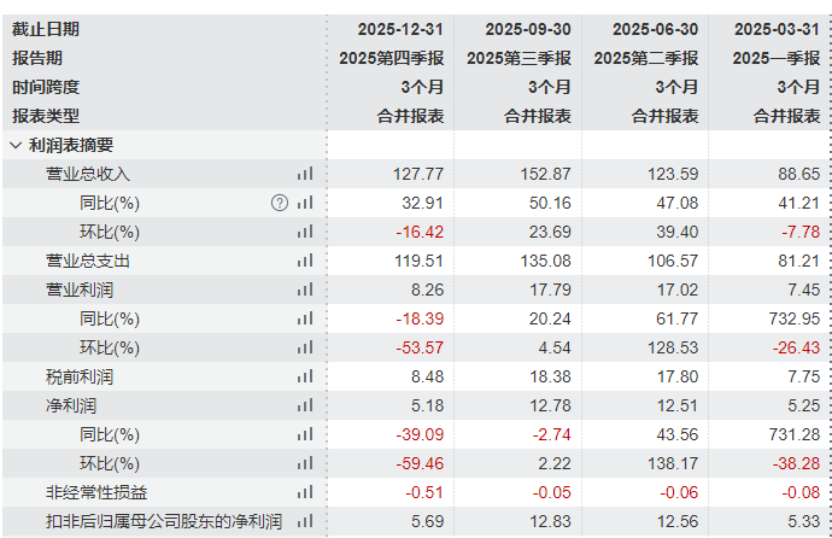Click the question mark help icon
This screenshot has width=832, height=538.
point(279,203)
